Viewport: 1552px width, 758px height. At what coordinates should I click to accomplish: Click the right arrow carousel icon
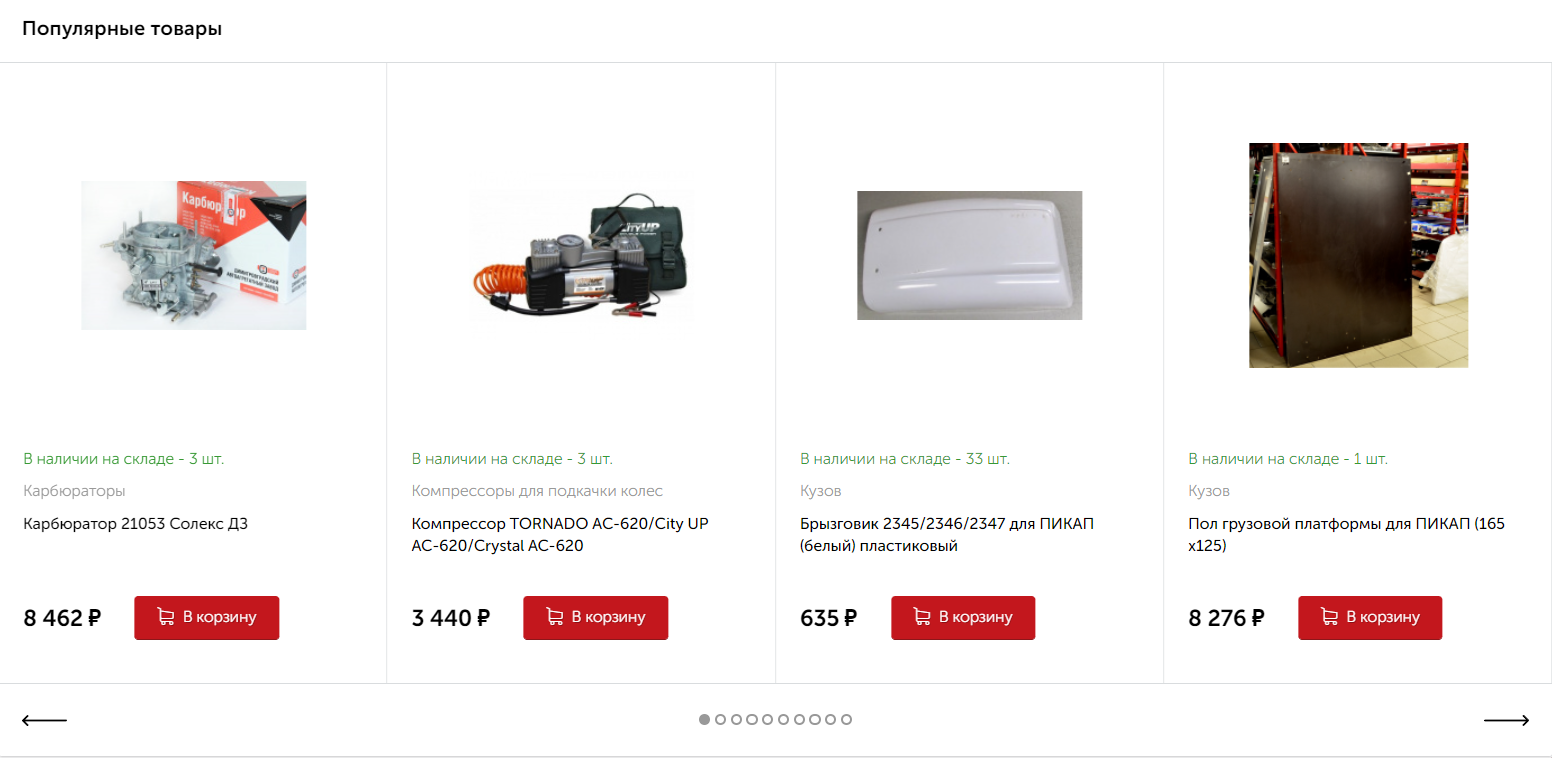pos(1506,720)
